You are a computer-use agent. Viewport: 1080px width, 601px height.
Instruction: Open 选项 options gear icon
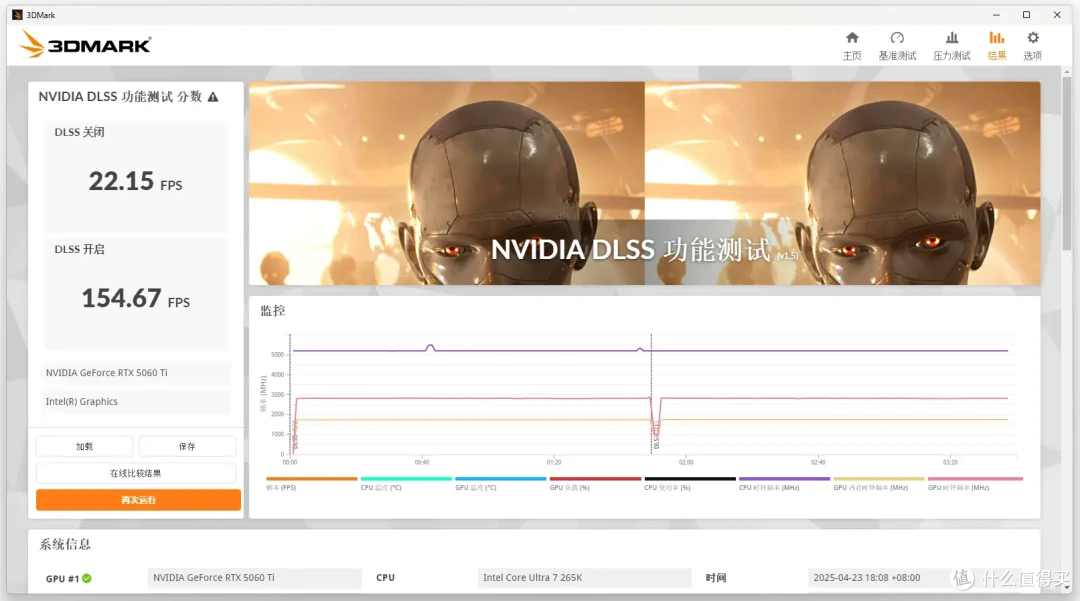[1032, 39]
